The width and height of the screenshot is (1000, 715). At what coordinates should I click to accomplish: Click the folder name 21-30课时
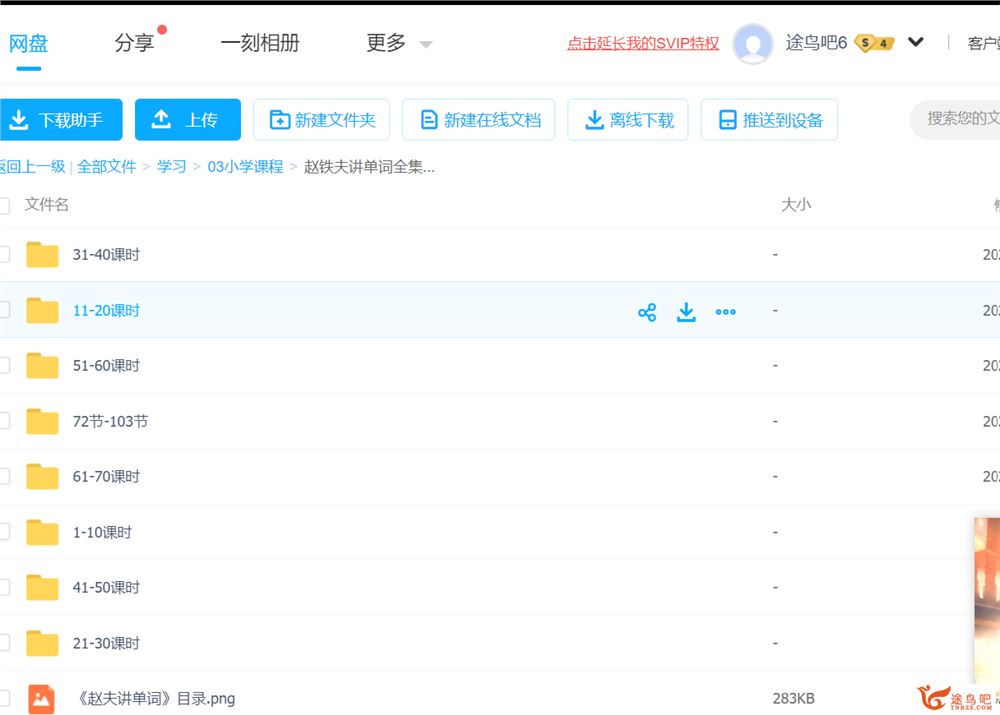tap(106, 644)
